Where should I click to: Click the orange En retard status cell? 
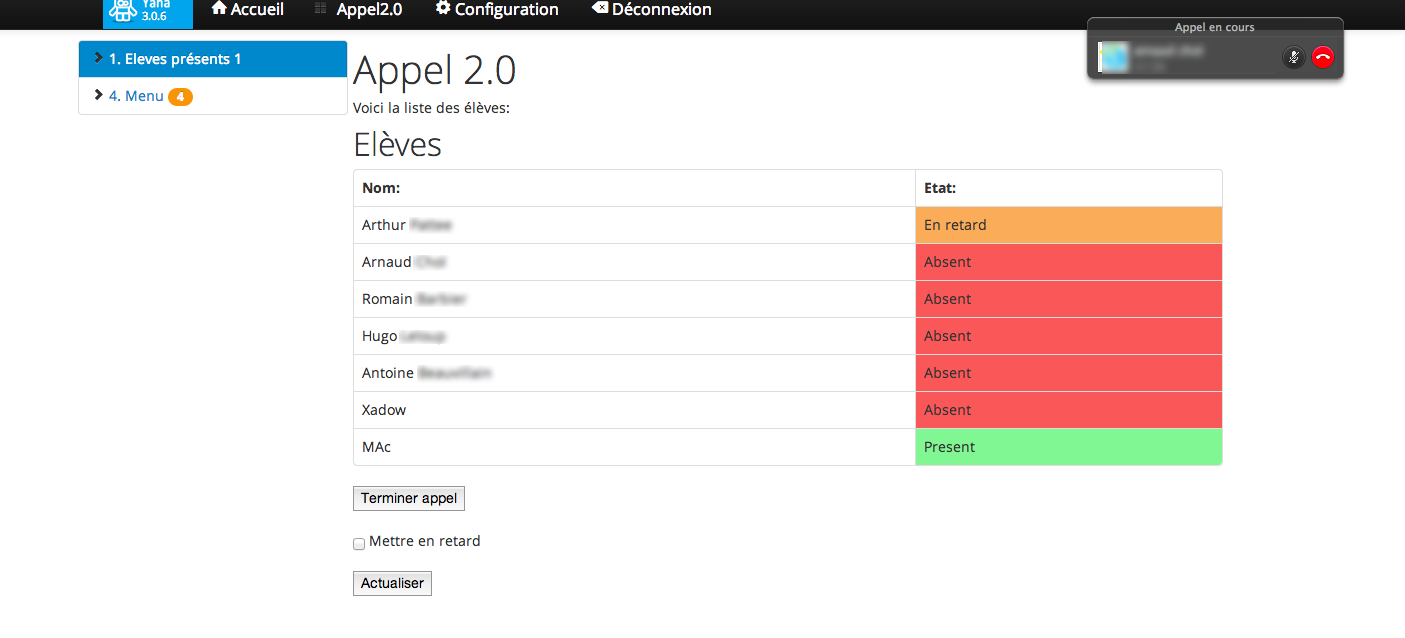click(1068, 225)
